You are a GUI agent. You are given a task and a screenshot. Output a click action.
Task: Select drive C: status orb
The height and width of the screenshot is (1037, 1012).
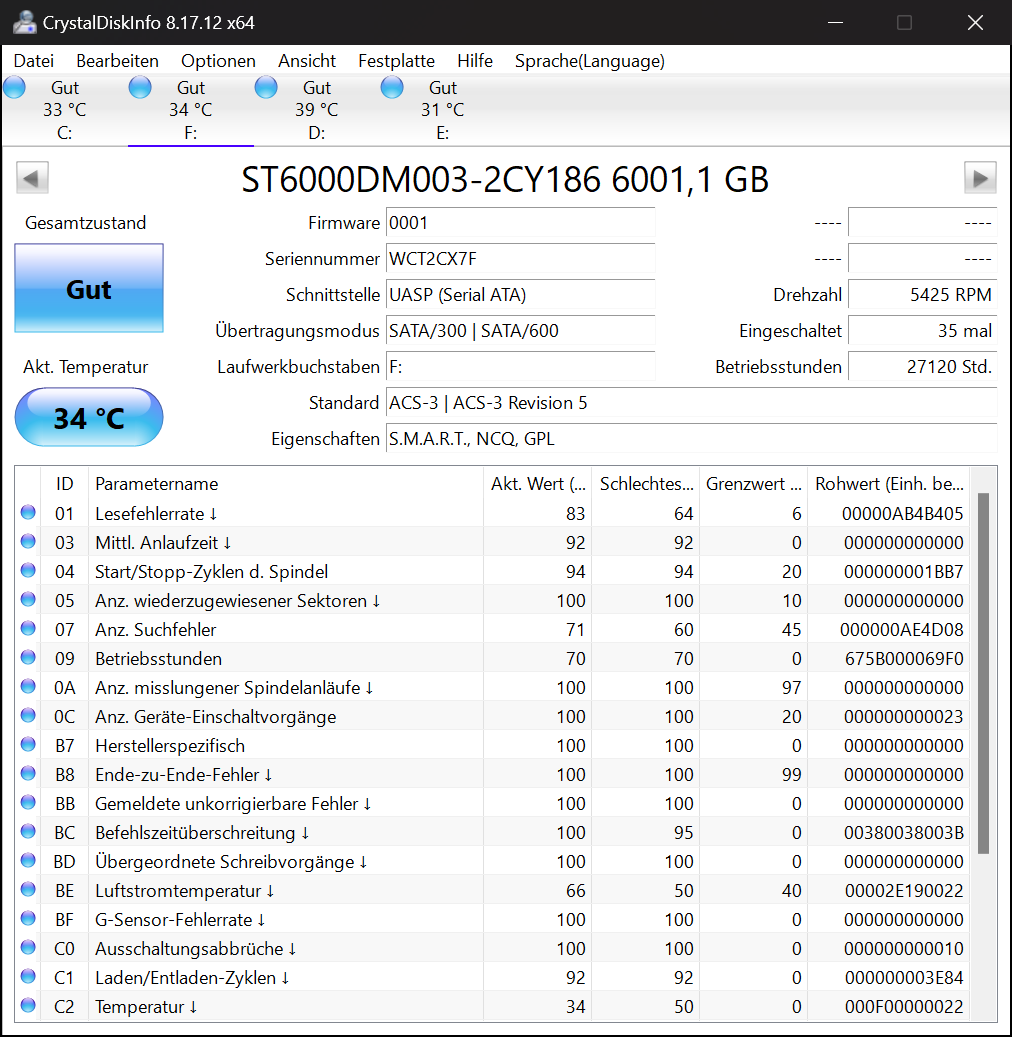(x=15, y=87)
